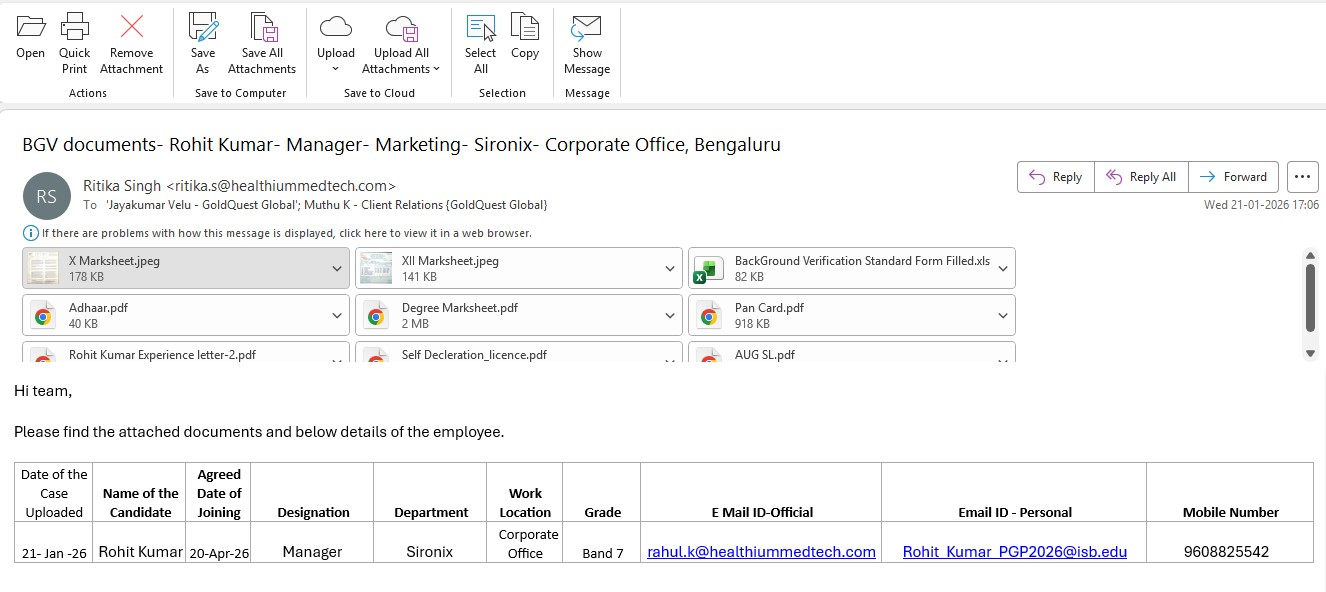Viewport: 1326px width, 592px height.
Task: Click the attachment list scrollbar down arrow
Action: coord(1310,352)
